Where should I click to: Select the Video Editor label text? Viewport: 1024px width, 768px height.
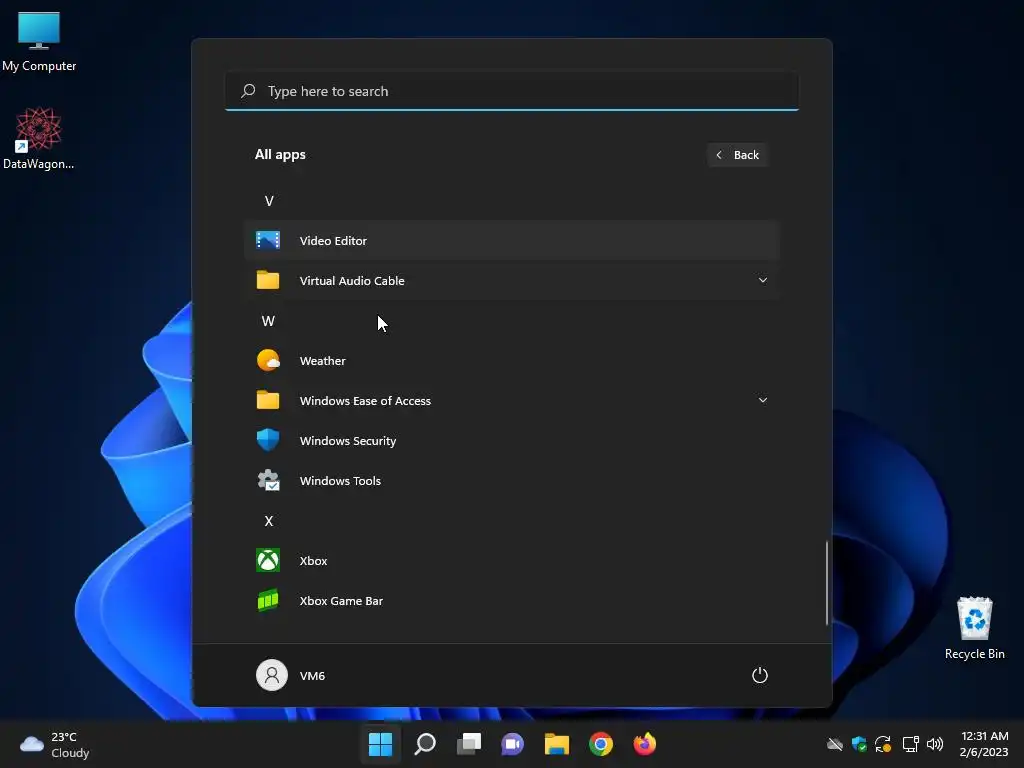[333, 240]
